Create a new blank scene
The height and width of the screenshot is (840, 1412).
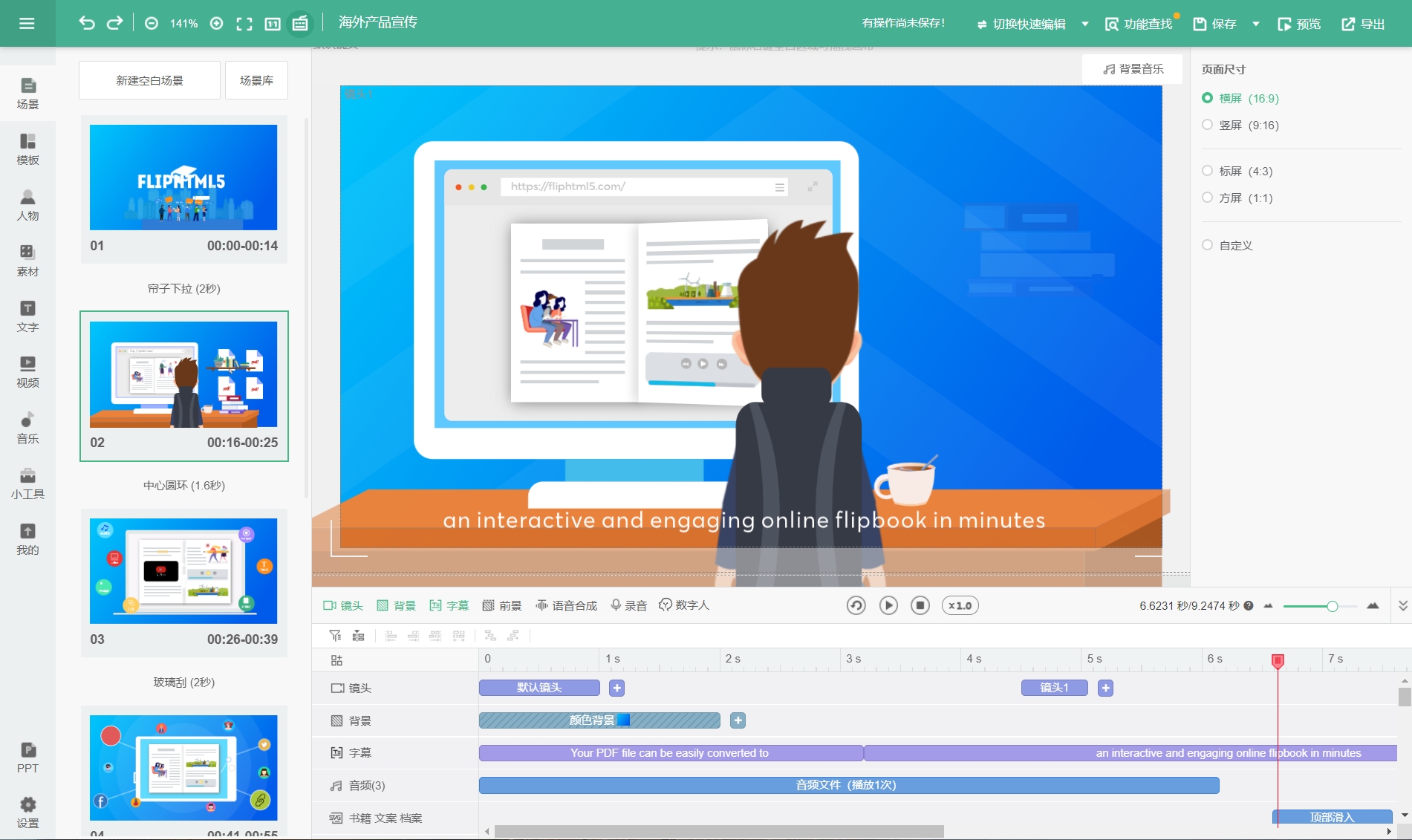[149, 80]
